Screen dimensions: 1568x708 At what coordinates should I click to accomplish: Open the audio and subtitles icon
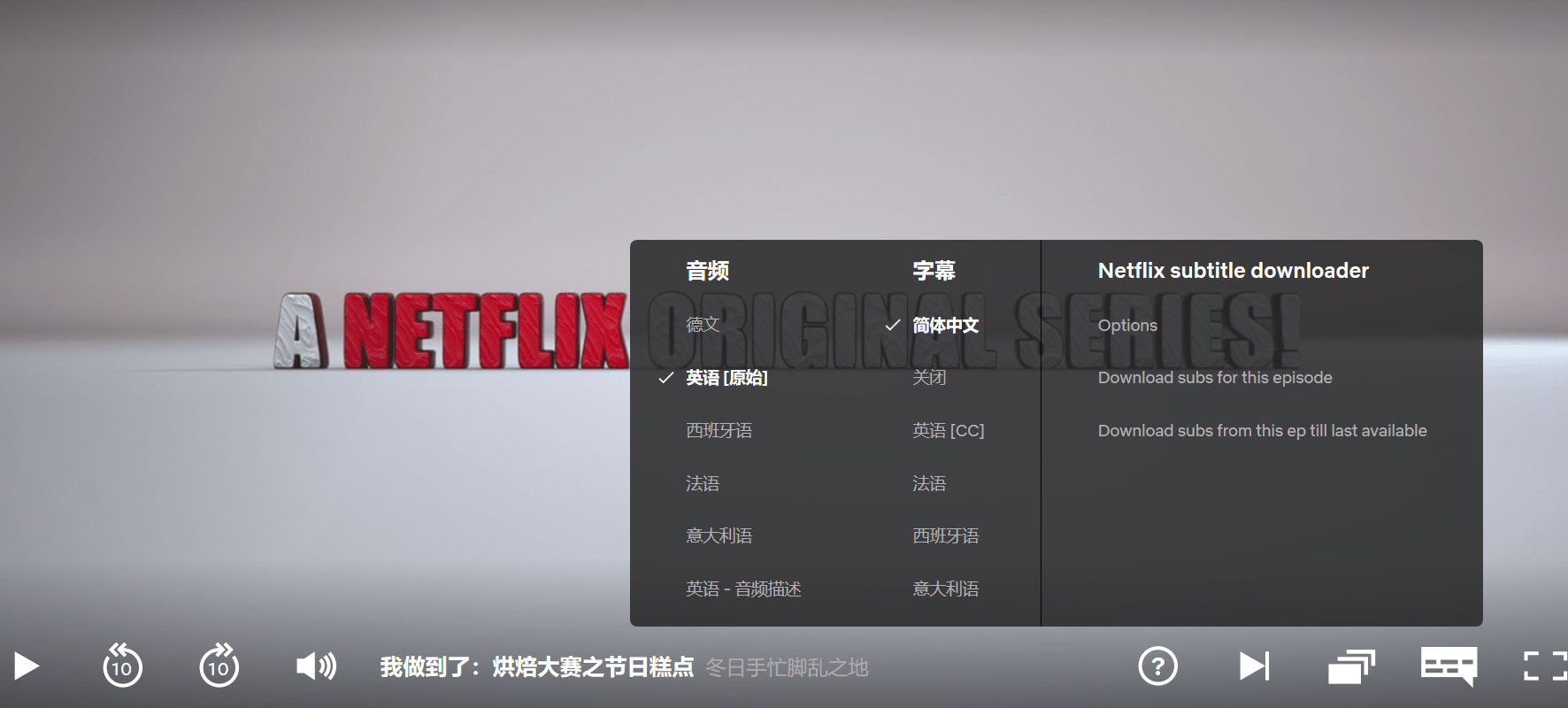click(x=1449, y=666)
